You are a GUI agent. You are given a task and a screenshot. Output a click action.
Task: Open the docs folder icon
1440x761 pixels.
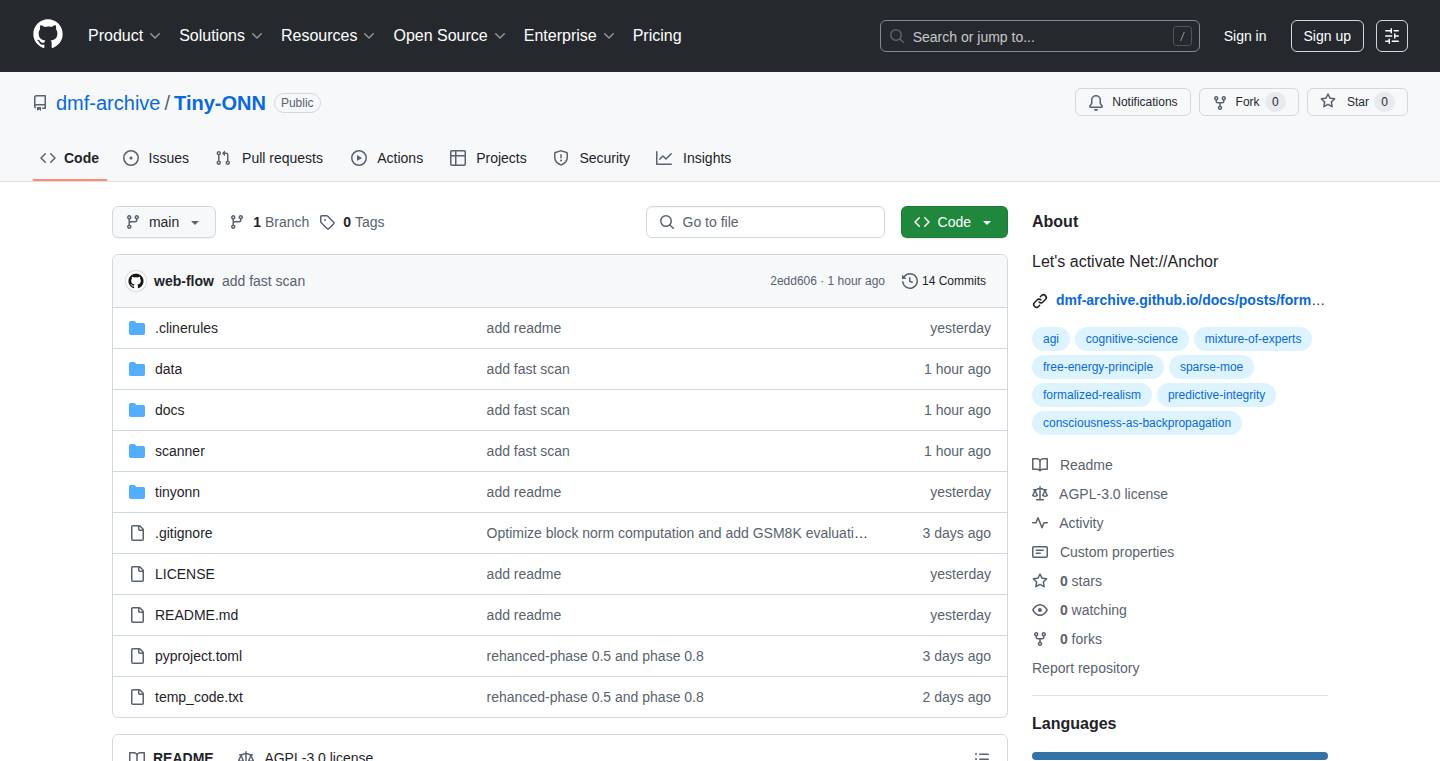click(137, 410)
